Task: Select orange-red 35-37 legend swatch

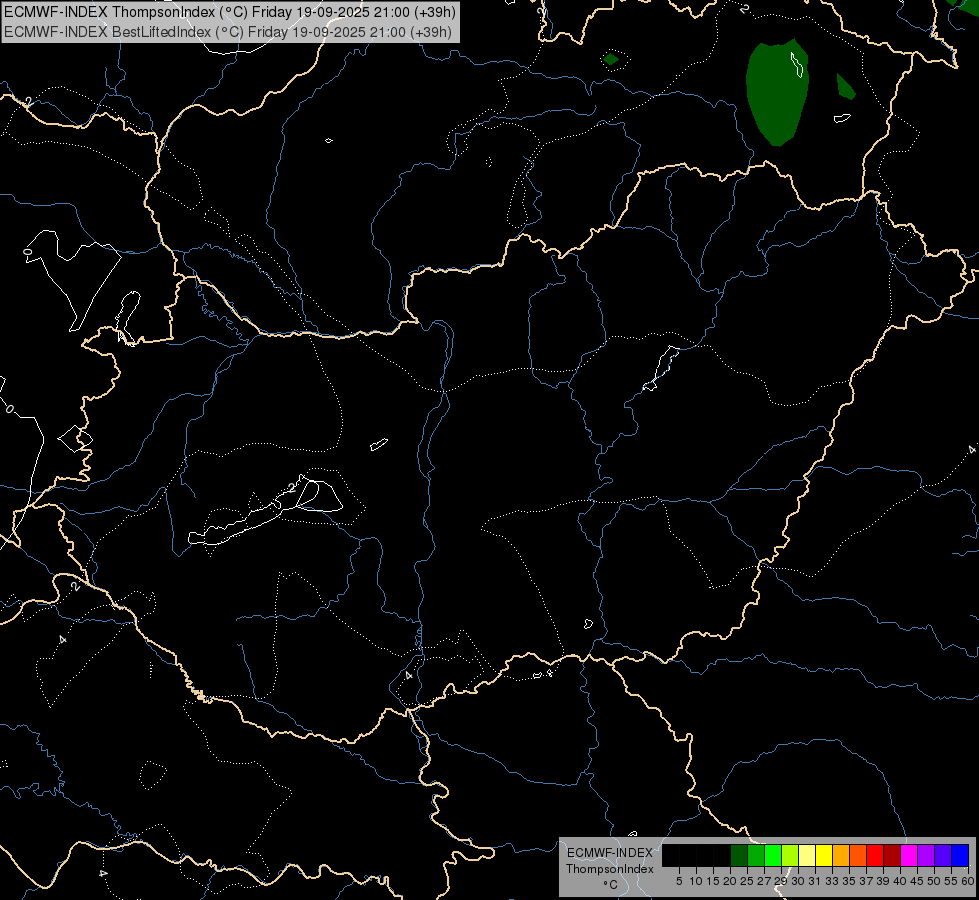Action: tap(858, 855)
